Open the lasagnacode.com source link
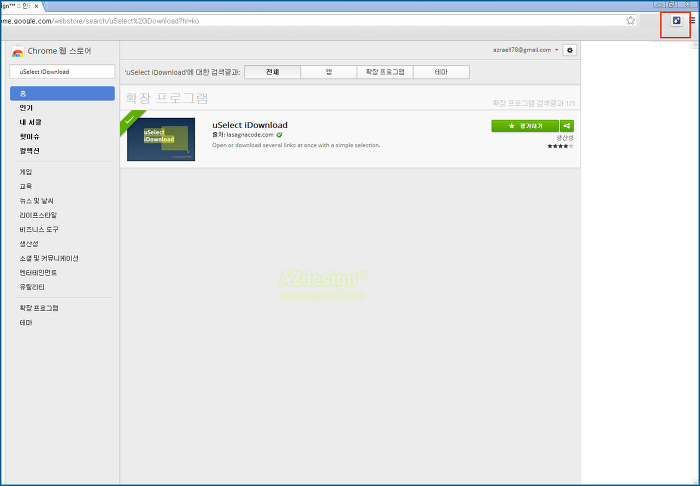The height and width of the screenshot is (486, 700). click(x=250, y=134)
